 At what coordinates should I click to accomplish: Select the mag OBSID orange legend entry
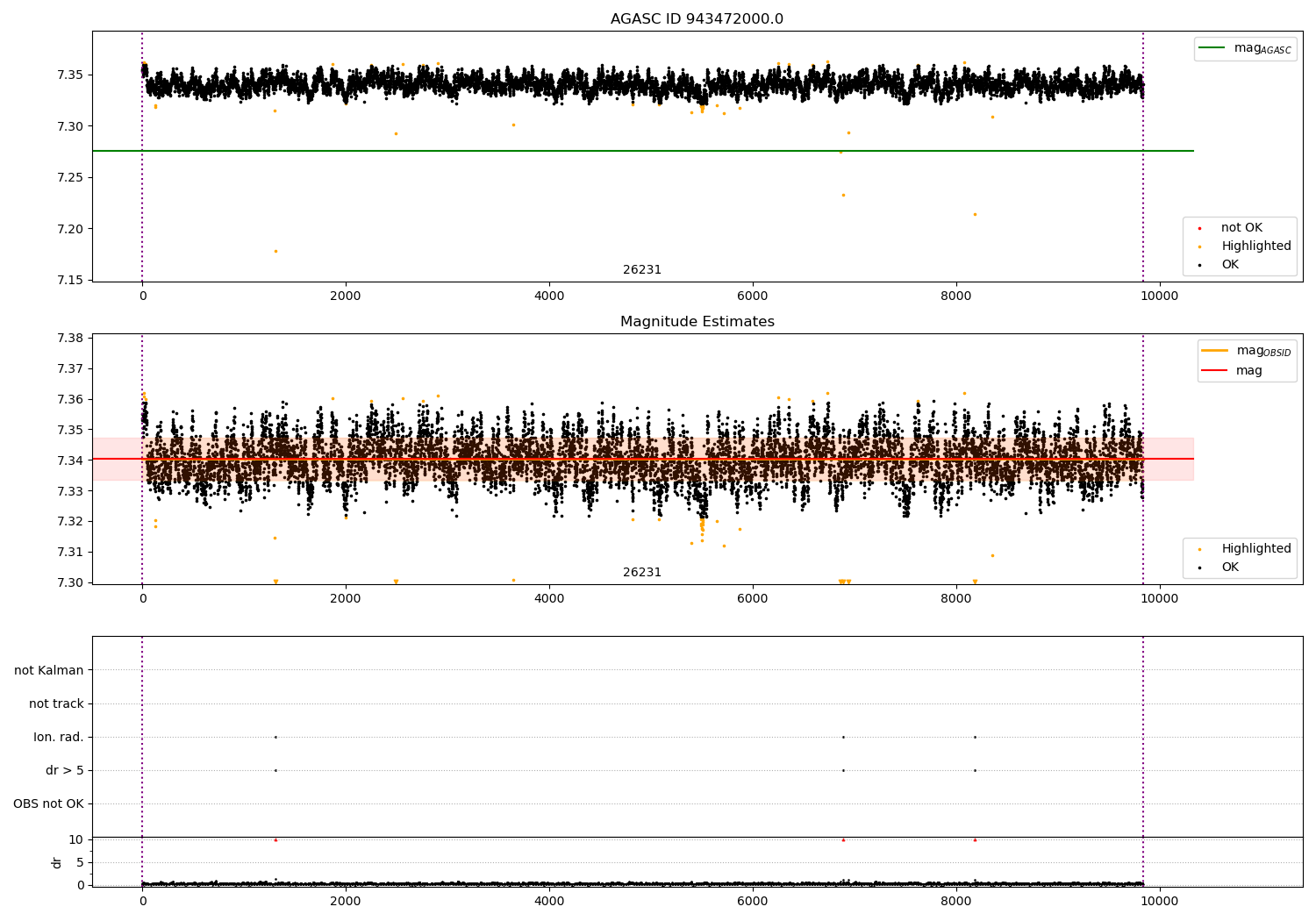pyautogui.click(x=1247, y=351)
